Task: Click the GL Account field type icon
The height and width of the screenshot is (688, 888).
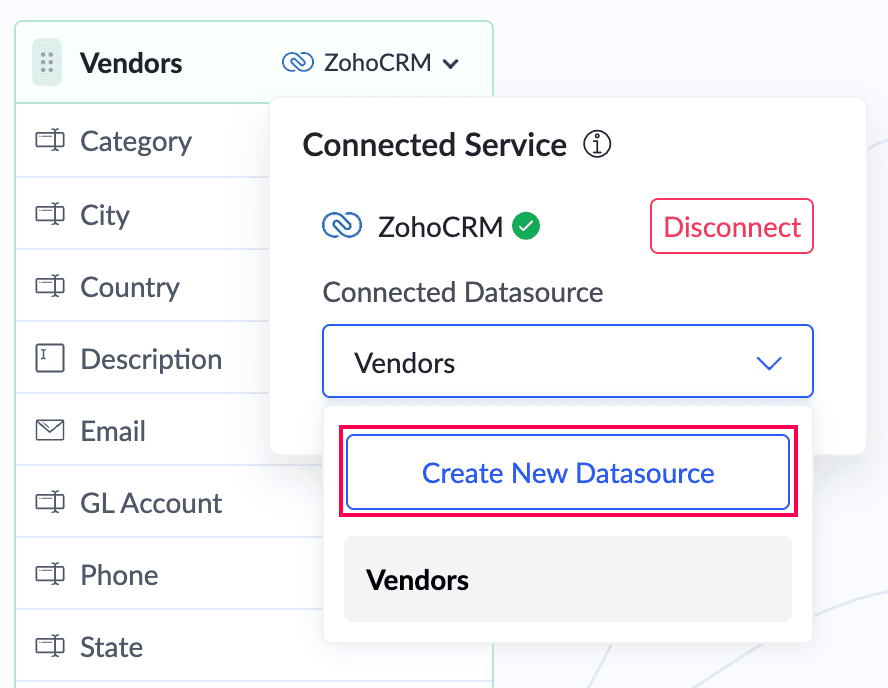Action: pyautogui.click(x=50, y=502)
